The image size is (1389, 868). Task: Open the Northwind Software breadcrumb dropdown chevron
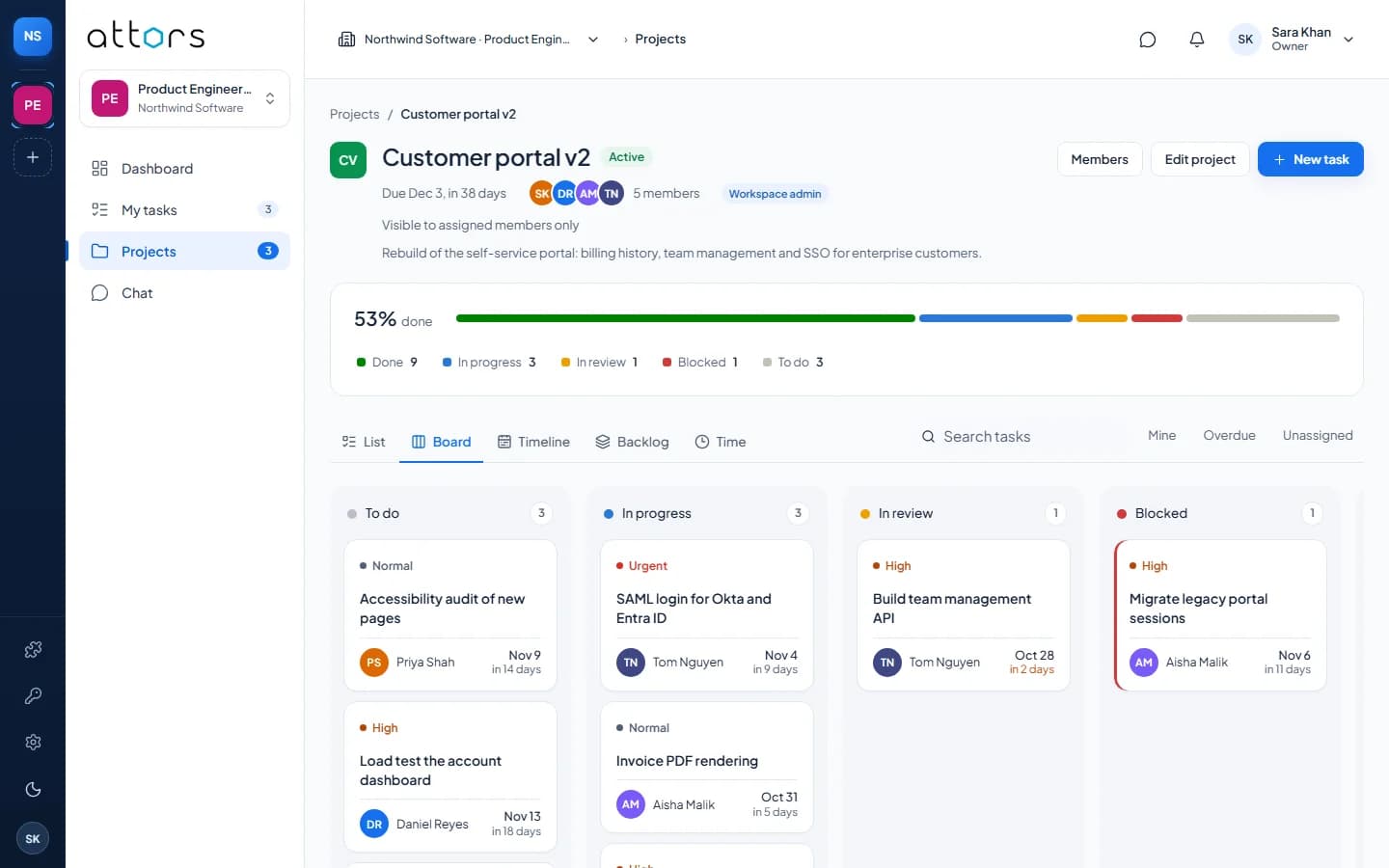click(x=593, y=40)
